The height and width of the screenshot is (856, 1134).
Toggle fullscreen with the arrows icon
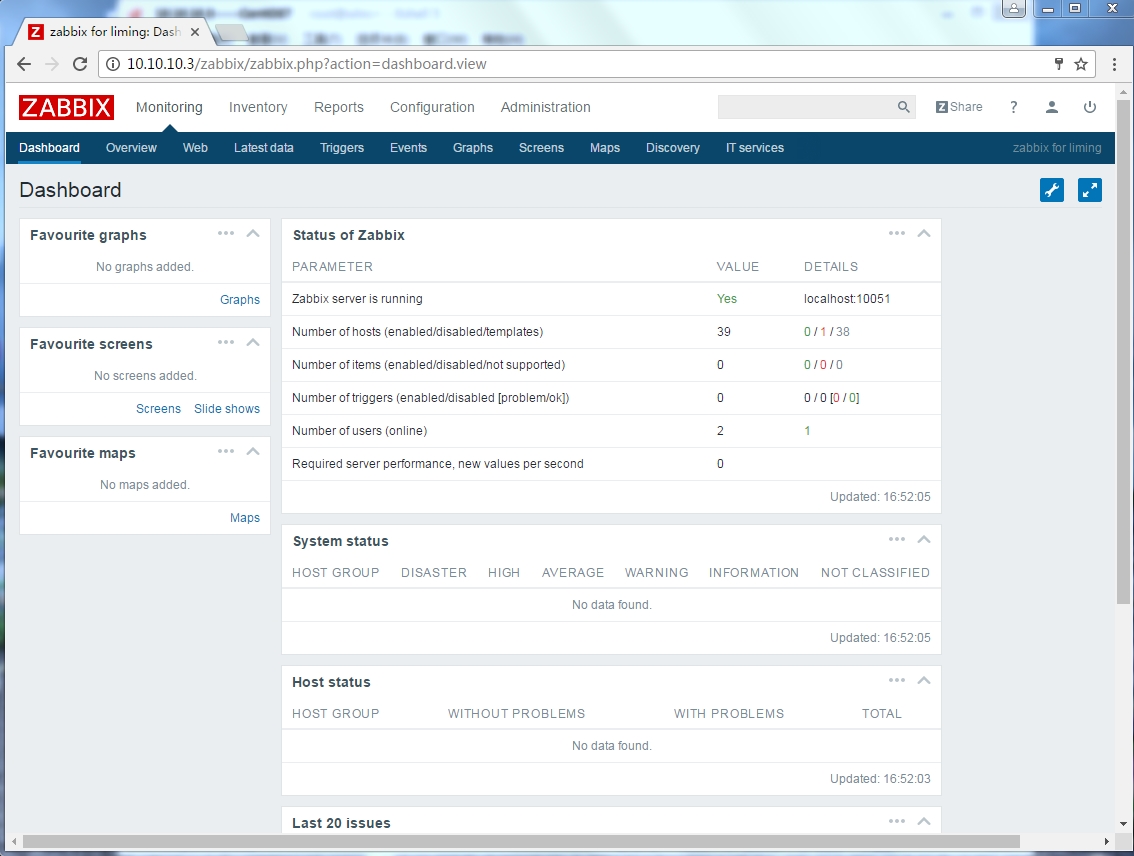coord(1090,190)
